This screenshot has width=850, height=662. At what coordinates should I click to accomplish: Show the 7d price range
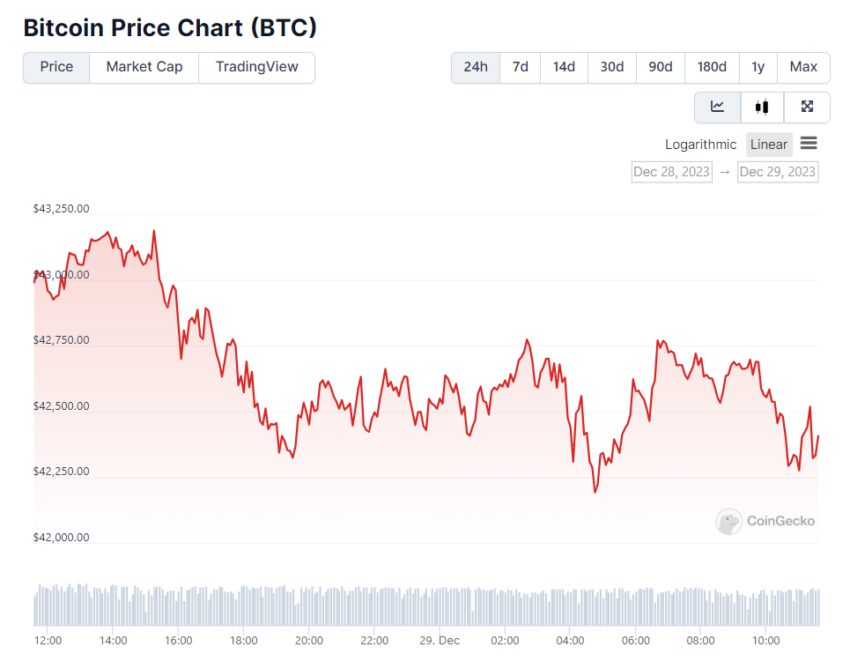point(520,68)
